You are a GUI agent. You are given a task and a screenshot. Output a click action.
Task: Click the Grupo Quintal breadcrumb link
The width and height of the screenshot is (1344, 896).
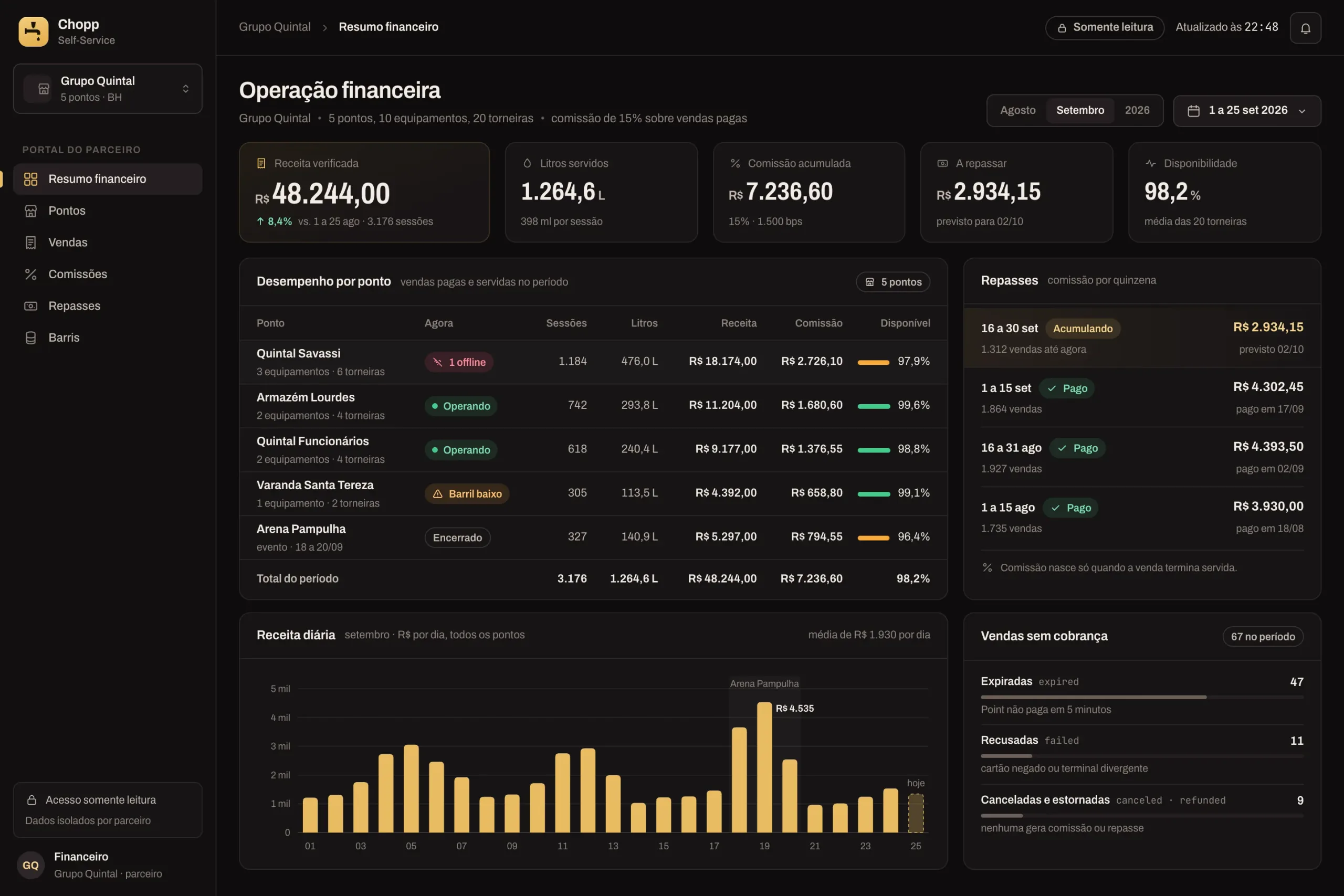pyautogui.click(x=275, y=27)
